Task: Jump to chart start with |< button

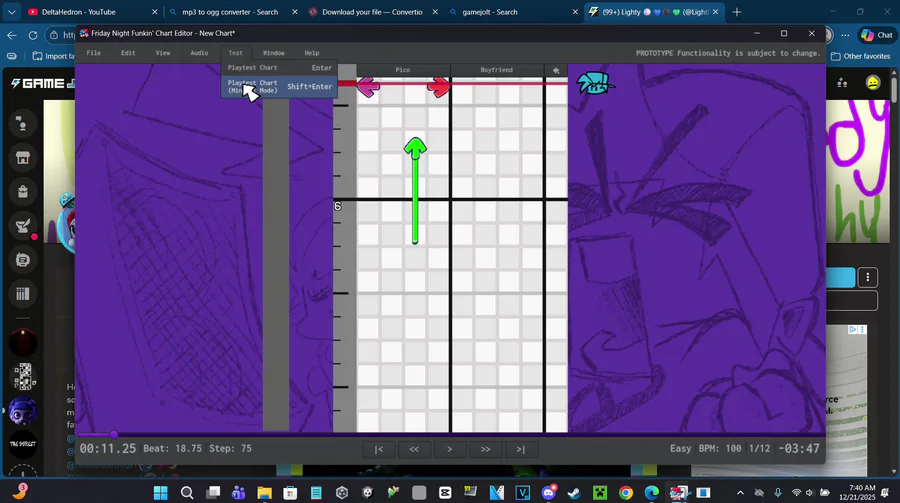Action: (x=379, y=449)
